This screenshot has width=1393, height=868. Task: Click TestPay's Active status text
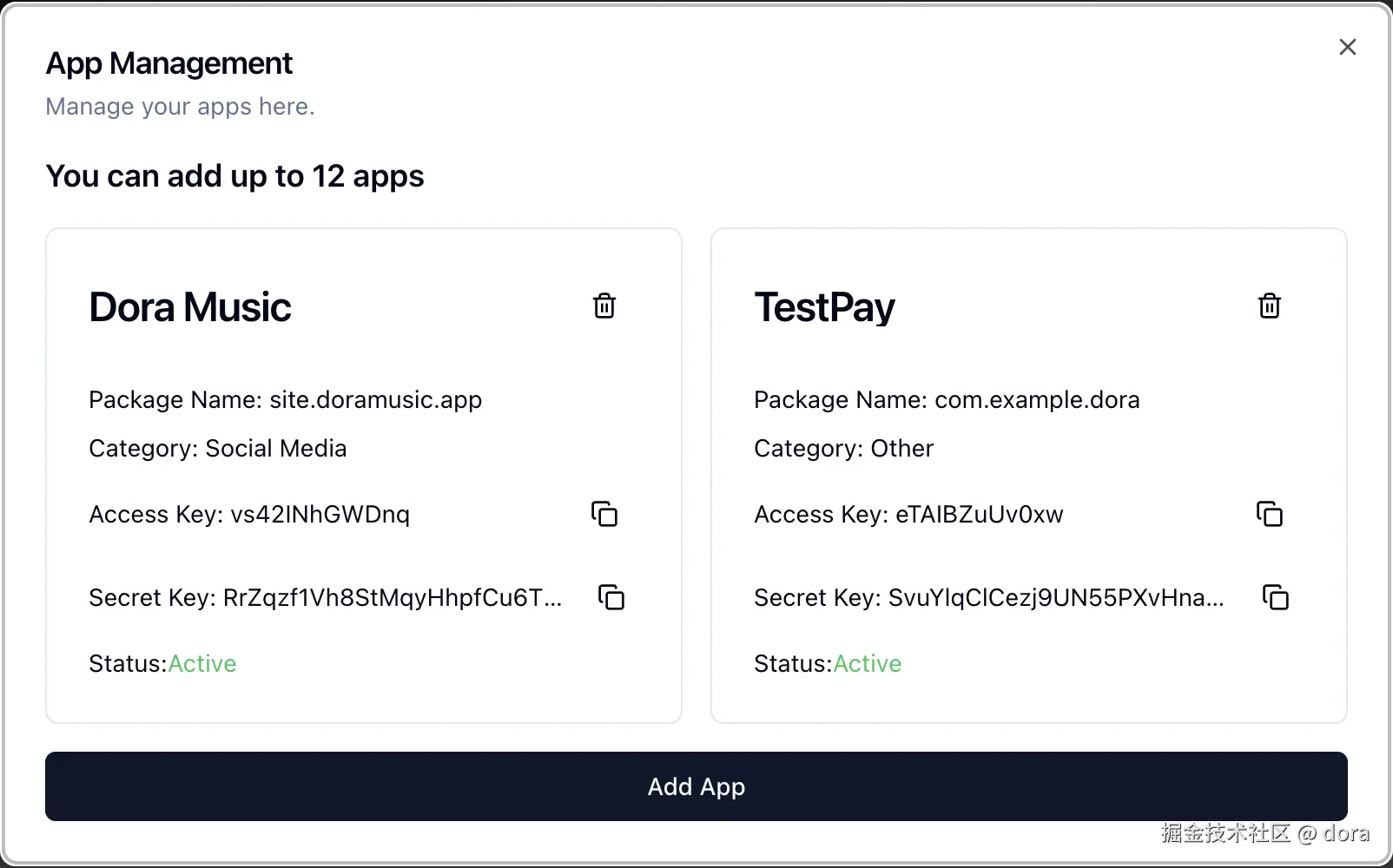[868, 664]
